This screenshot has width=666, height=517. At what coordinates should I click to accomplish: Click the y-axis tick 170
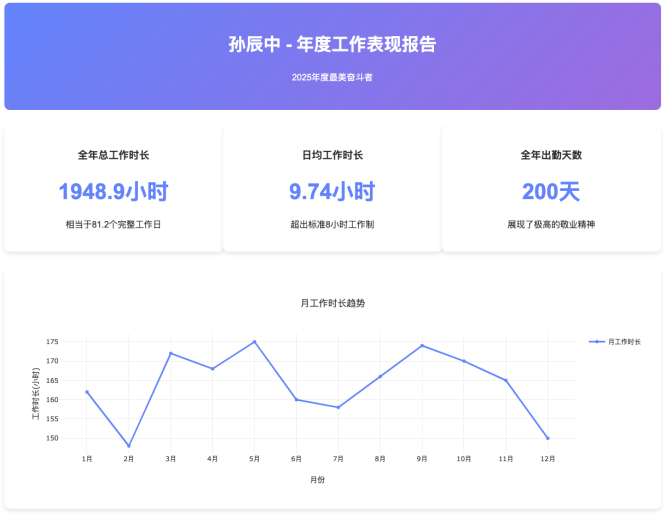[x=52, y=361]
